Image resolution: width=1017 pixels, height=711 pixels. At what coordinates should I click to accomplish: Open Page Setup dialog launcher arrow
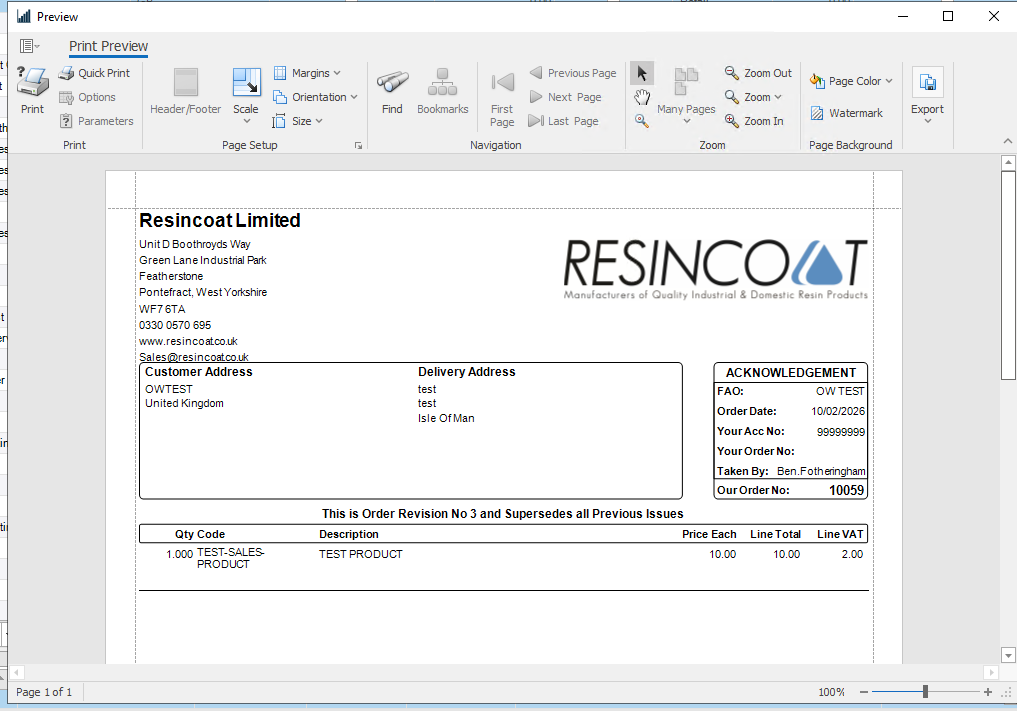tap(358, 146)
